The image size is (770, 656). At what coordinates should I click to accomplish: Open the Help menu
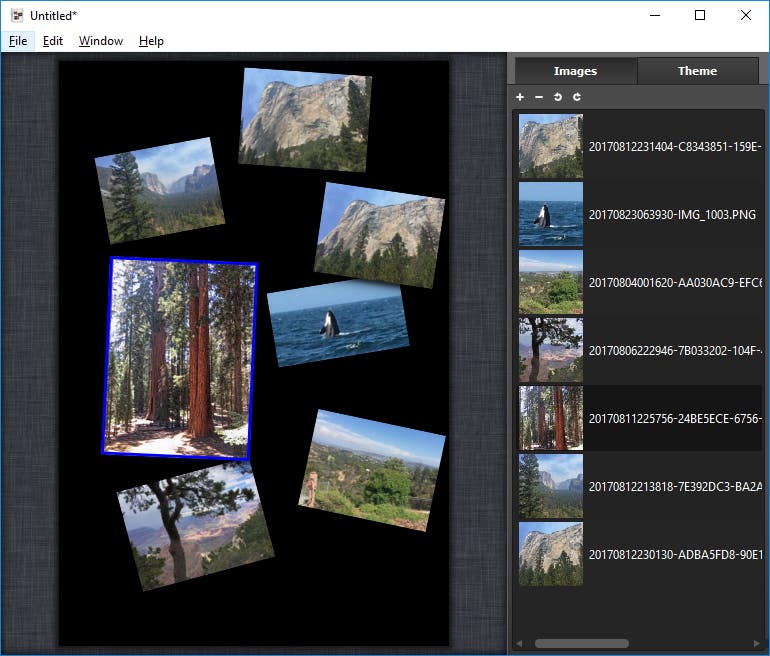(x=151, y=41)
